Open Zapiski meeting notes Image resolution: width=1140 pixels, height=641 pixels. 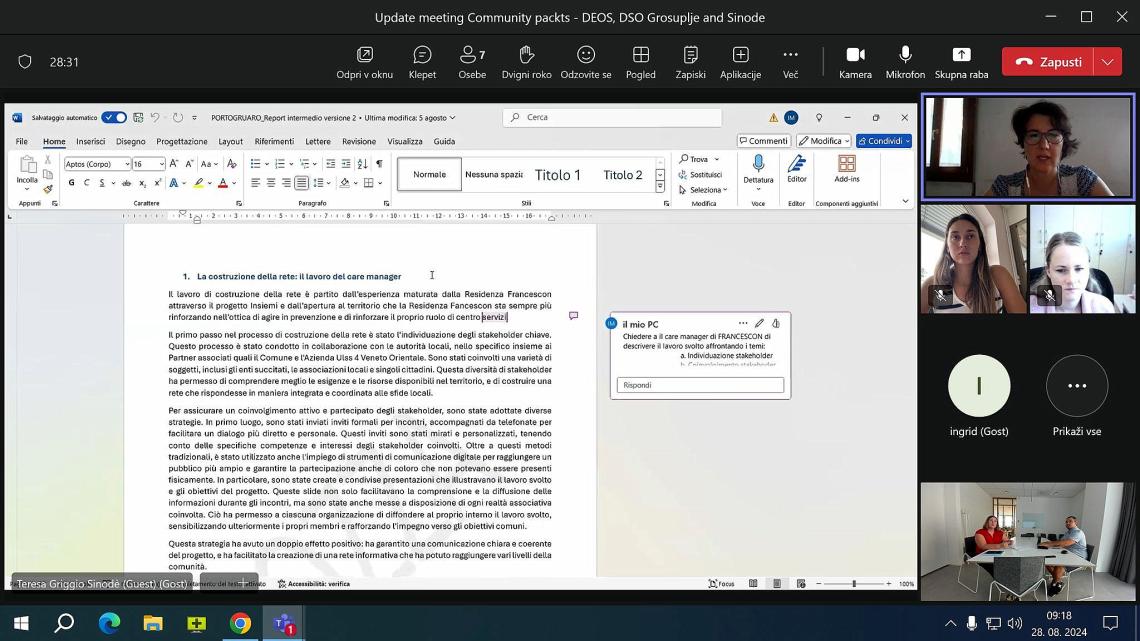[691, 62]
